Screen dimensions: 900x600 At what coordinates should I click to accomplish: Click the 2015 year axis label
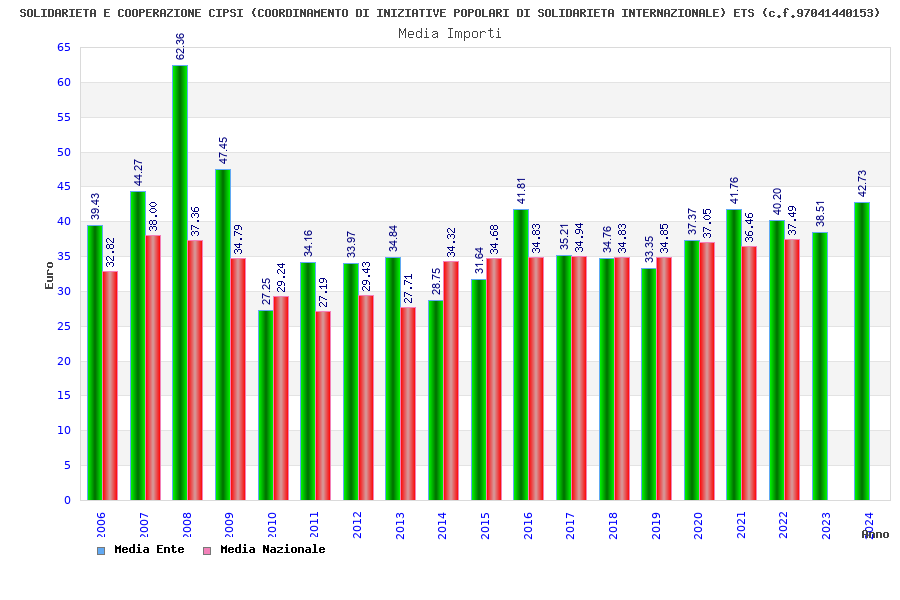[x=484, y=525]
